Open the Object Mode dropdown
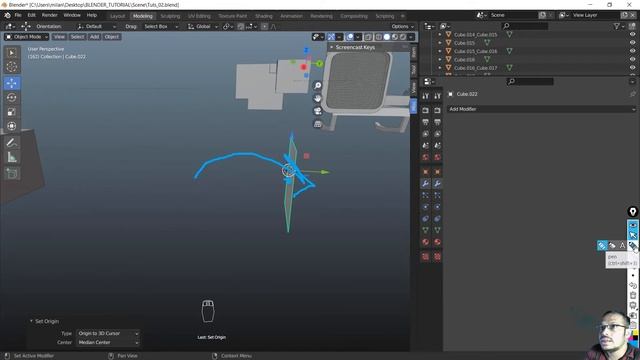Screen dimensions: 640x360 point(27,37)
